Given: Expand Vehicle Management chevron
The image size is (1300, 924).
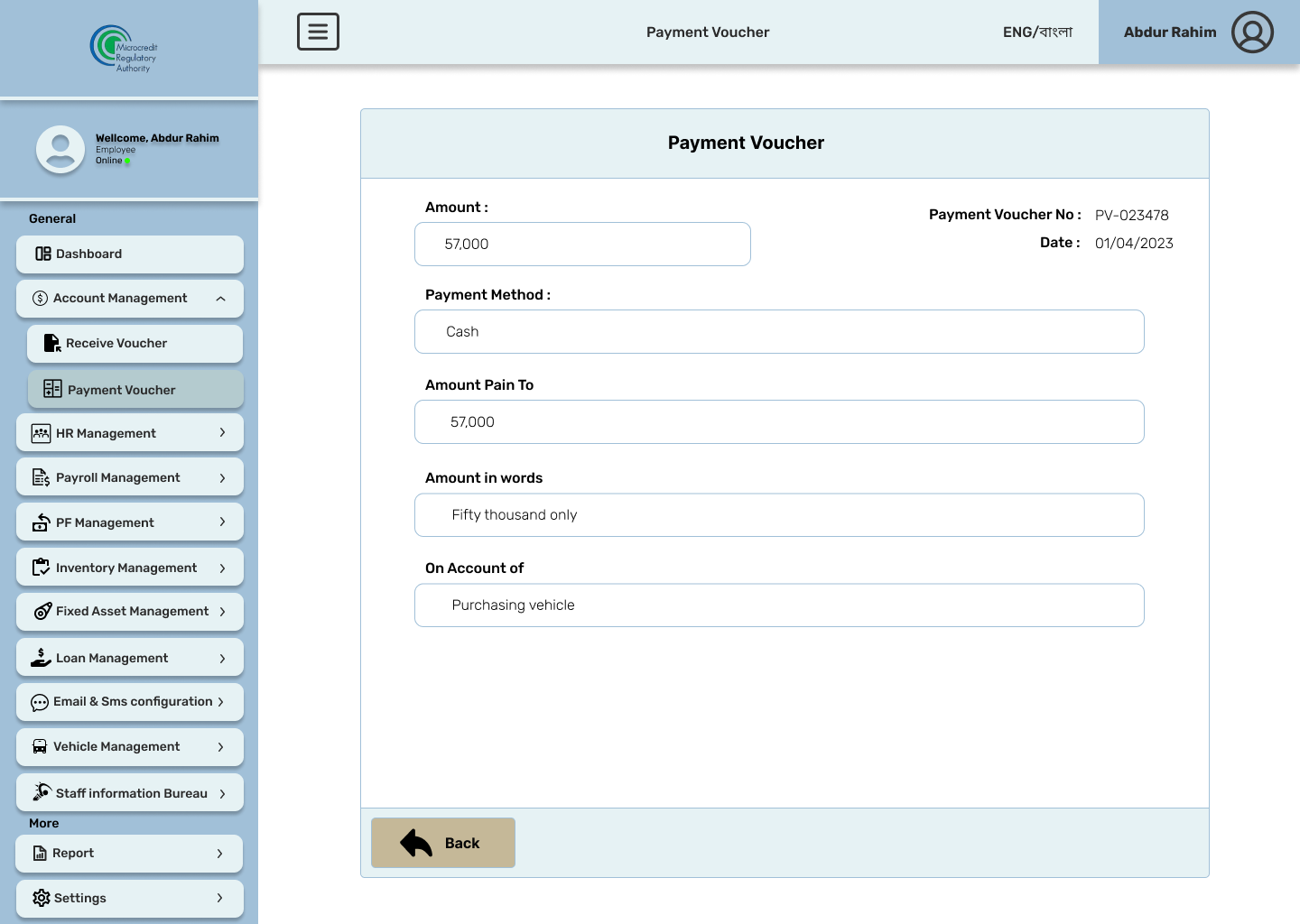Looking at the screenshot, I should click(x=220, y=746).
